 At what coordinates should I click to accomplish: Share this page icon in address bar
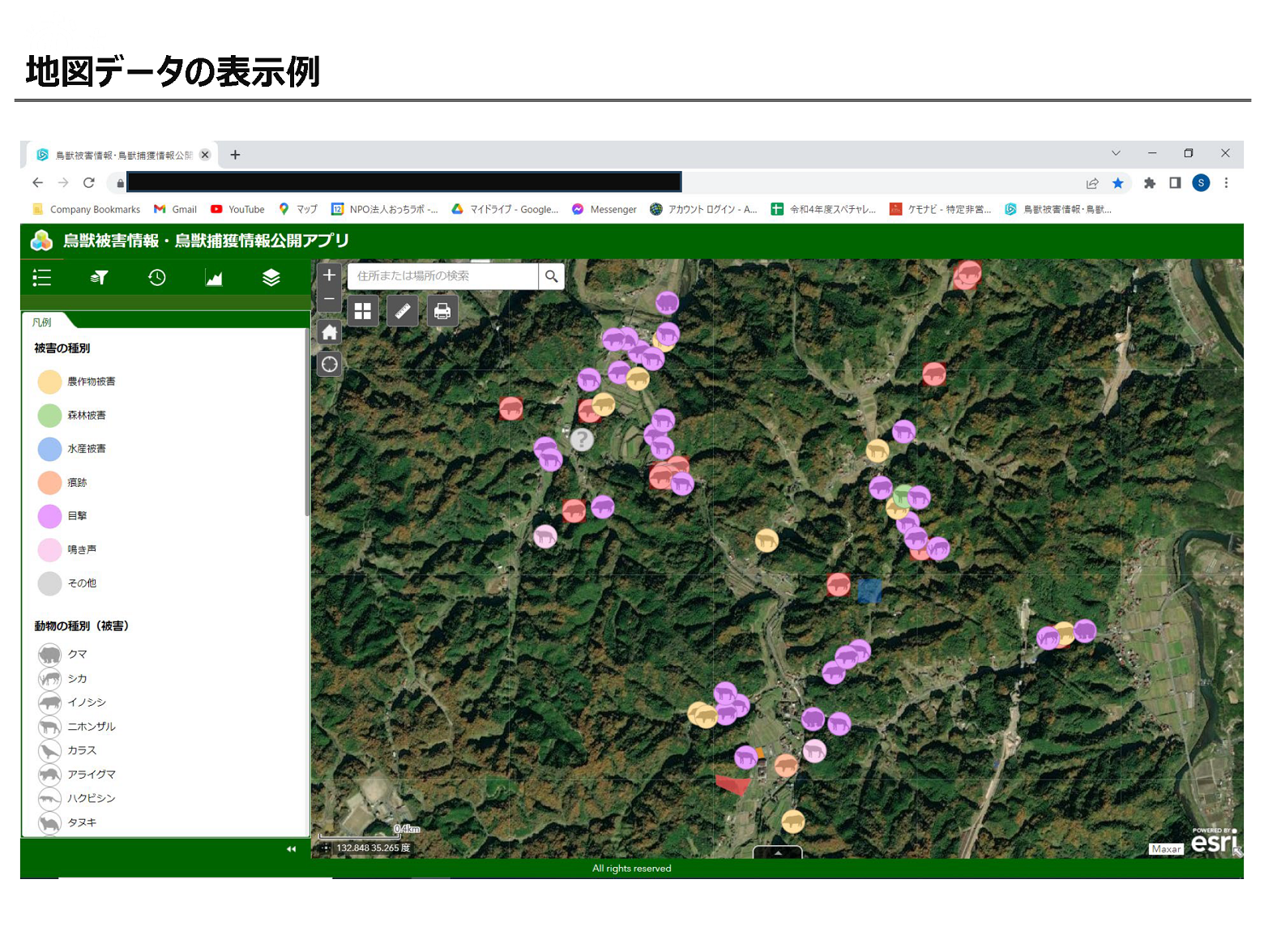(1092, 183)
